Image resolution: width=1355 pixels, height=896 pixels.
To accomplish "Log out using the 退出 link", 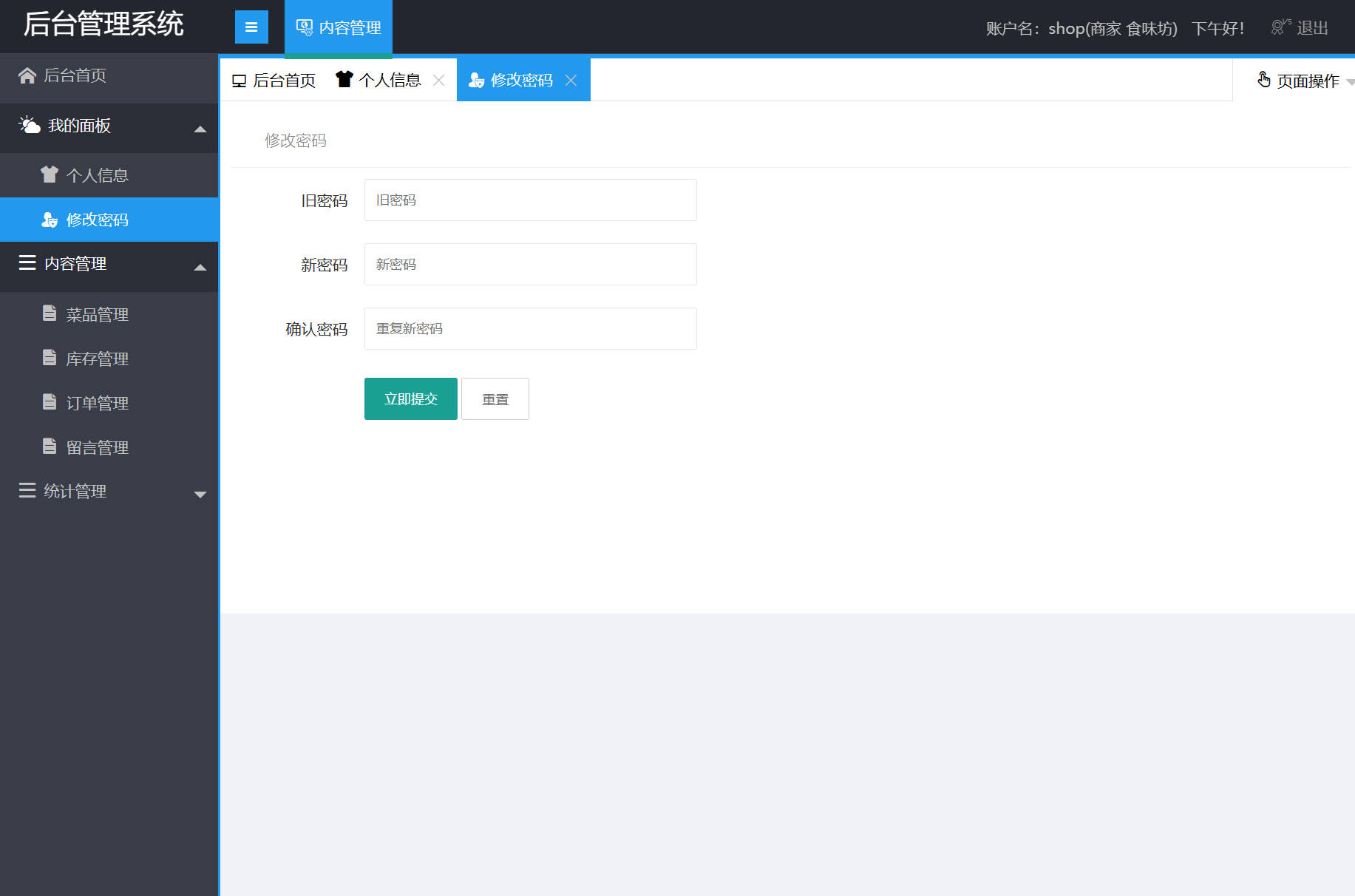I will 1312,28.
